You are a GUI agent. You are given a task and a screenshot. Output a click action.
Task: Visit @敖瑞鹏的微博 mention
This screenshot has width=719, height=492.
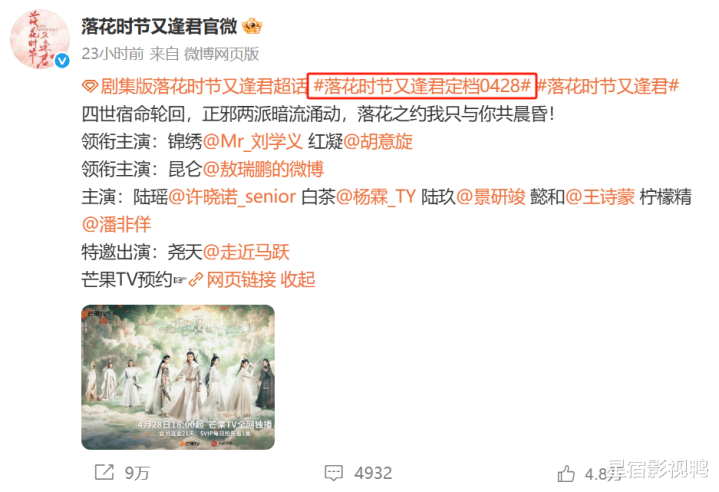point(263,169)
